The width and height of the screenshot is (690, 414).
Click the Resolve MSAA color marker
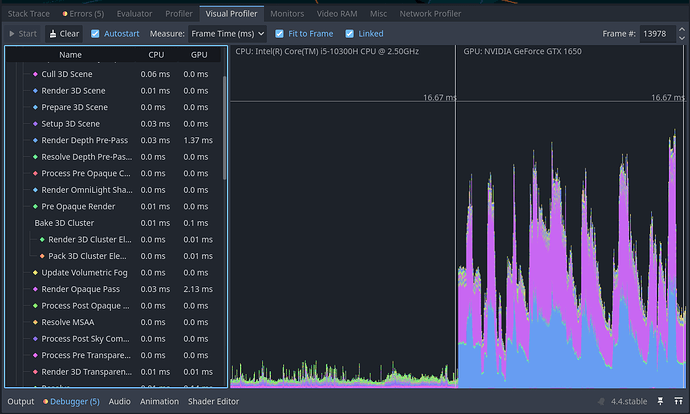pos(36,322)
